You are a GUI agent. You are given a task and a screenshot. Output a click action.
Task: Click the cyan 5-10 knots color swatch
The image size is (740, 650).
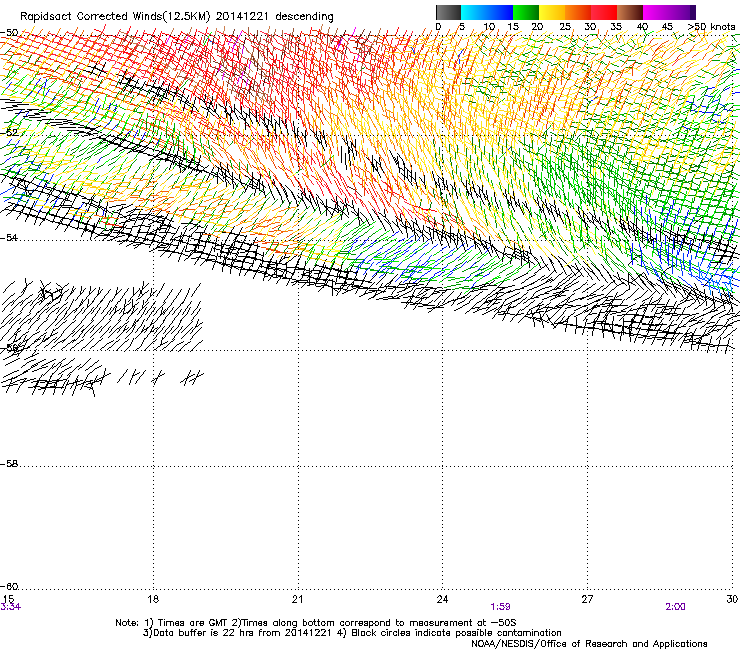point(474,12)
